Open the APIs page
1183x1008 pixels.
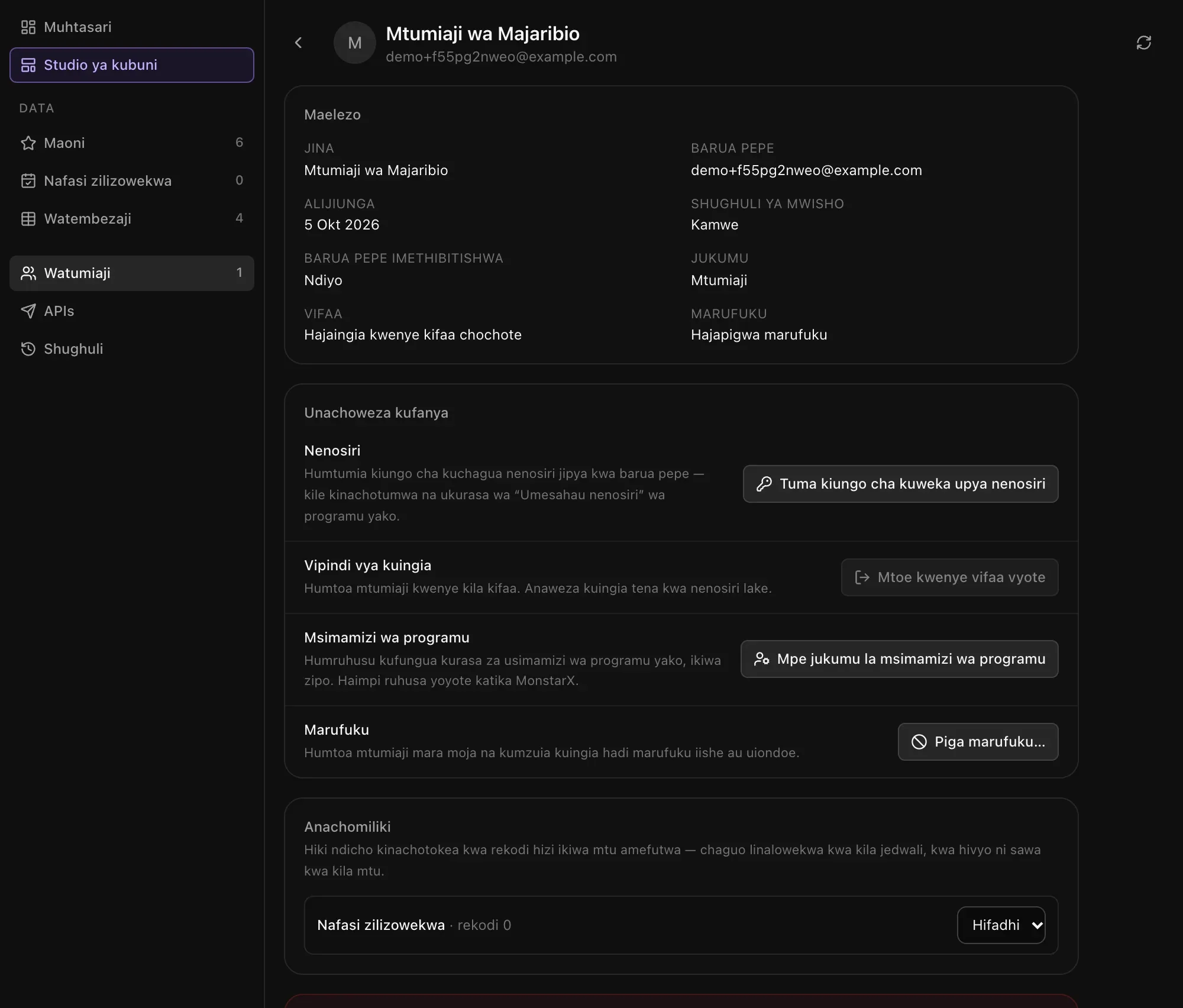pos(132,311)
